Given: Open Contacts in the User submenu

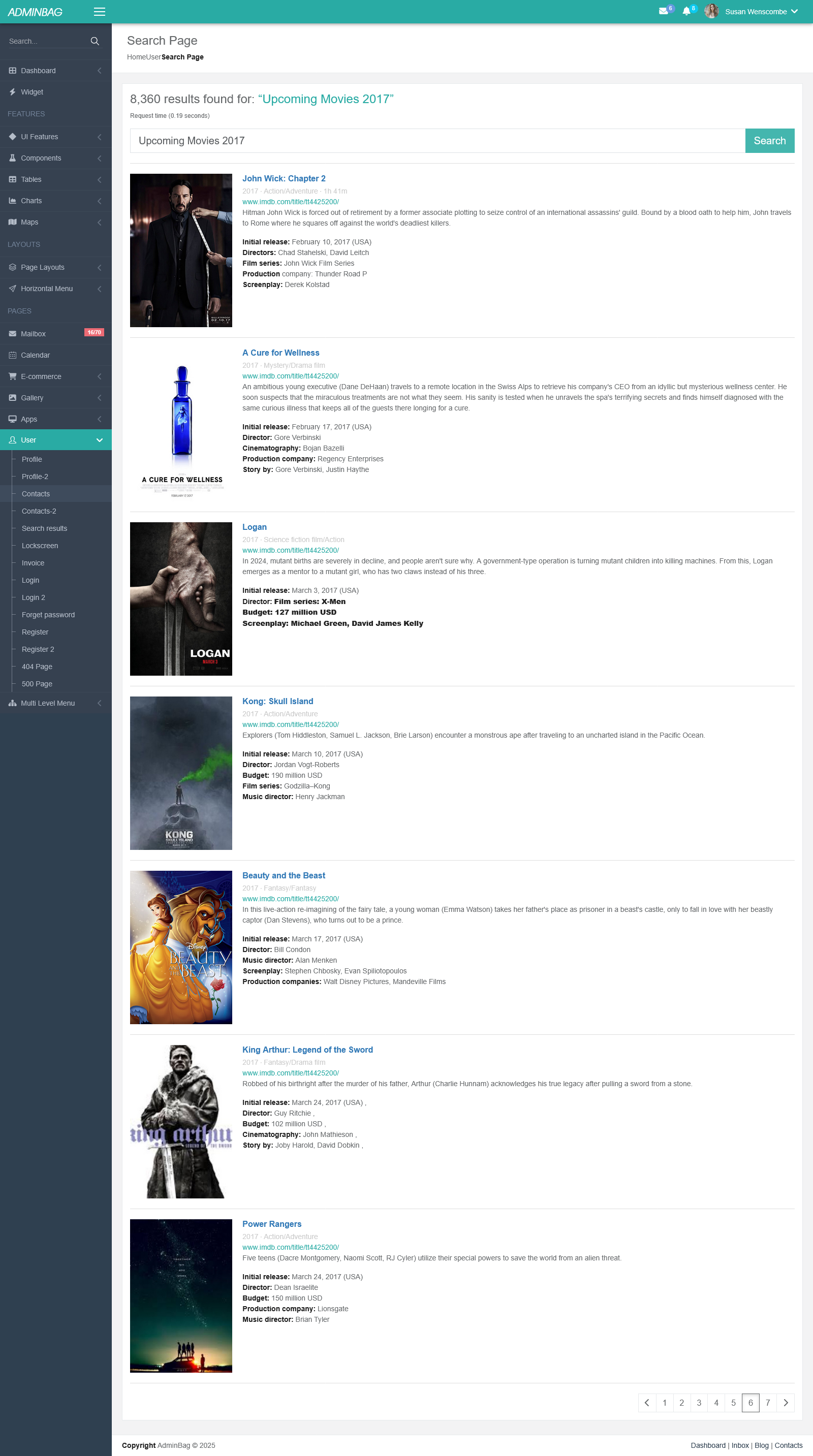Looking at the screenshot, I should coord(36,494).
